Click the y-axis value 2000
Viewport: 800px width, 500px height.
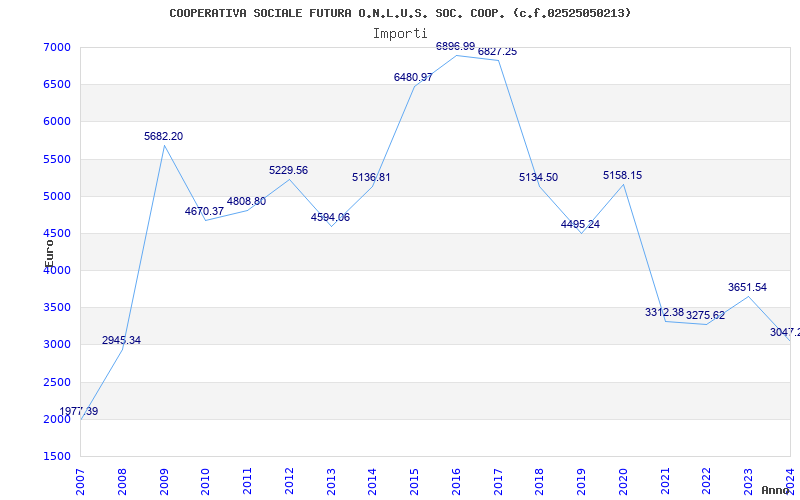point(57,419)
